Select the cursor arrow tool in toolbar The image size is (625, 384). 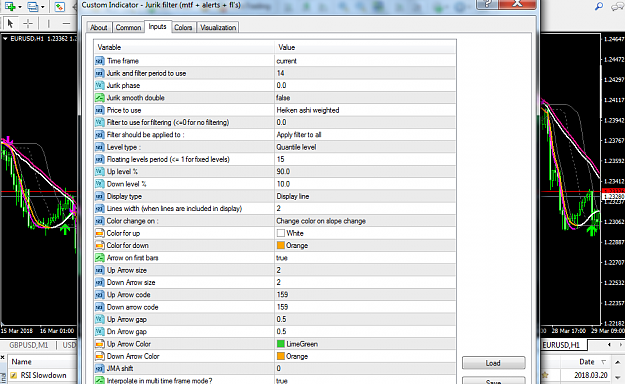click(x=10, y=24)
